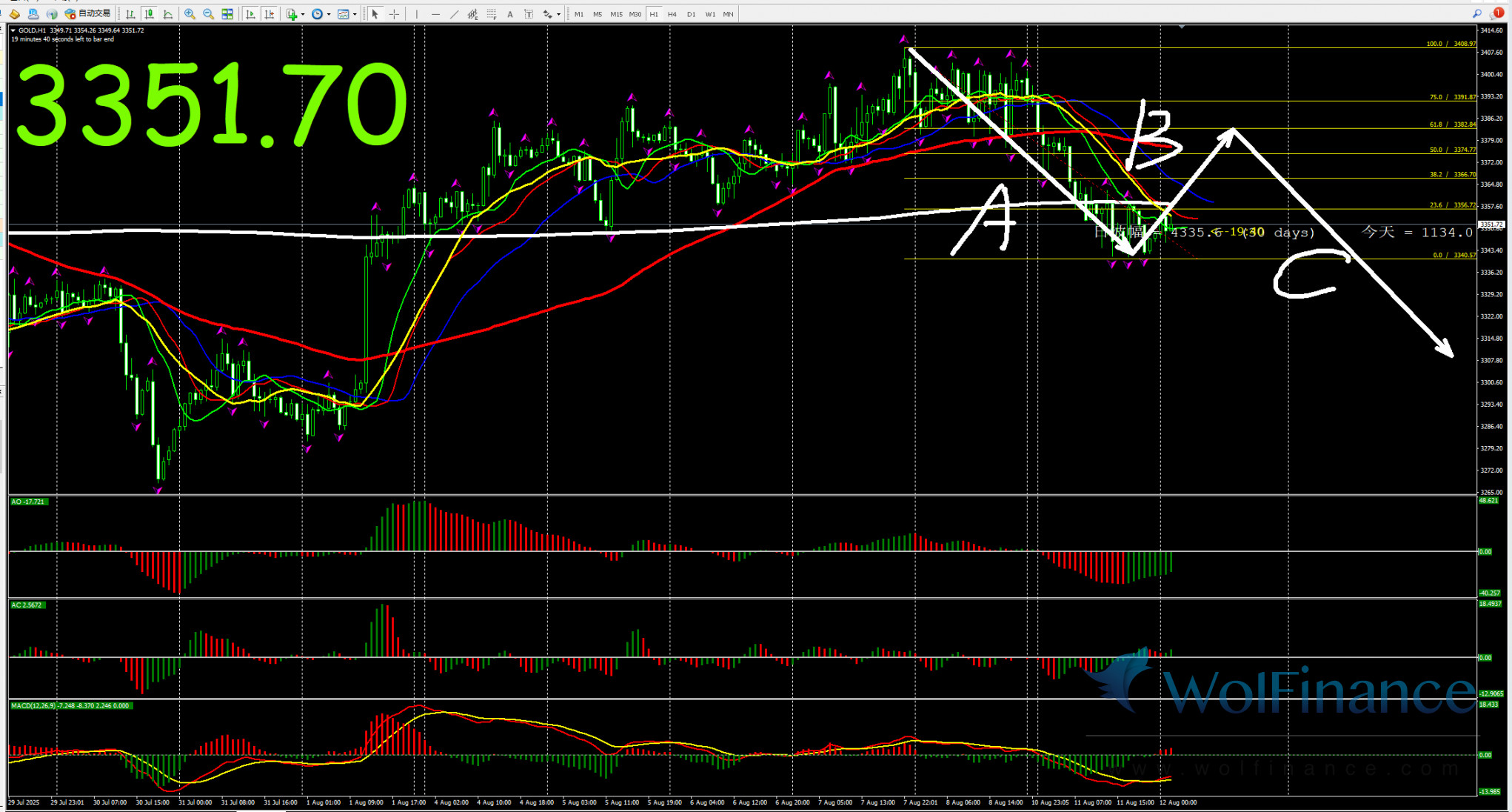This screenshot has height=812, width=1512.
Task: Switch to M1 timeframe
Action: point(579,14)
